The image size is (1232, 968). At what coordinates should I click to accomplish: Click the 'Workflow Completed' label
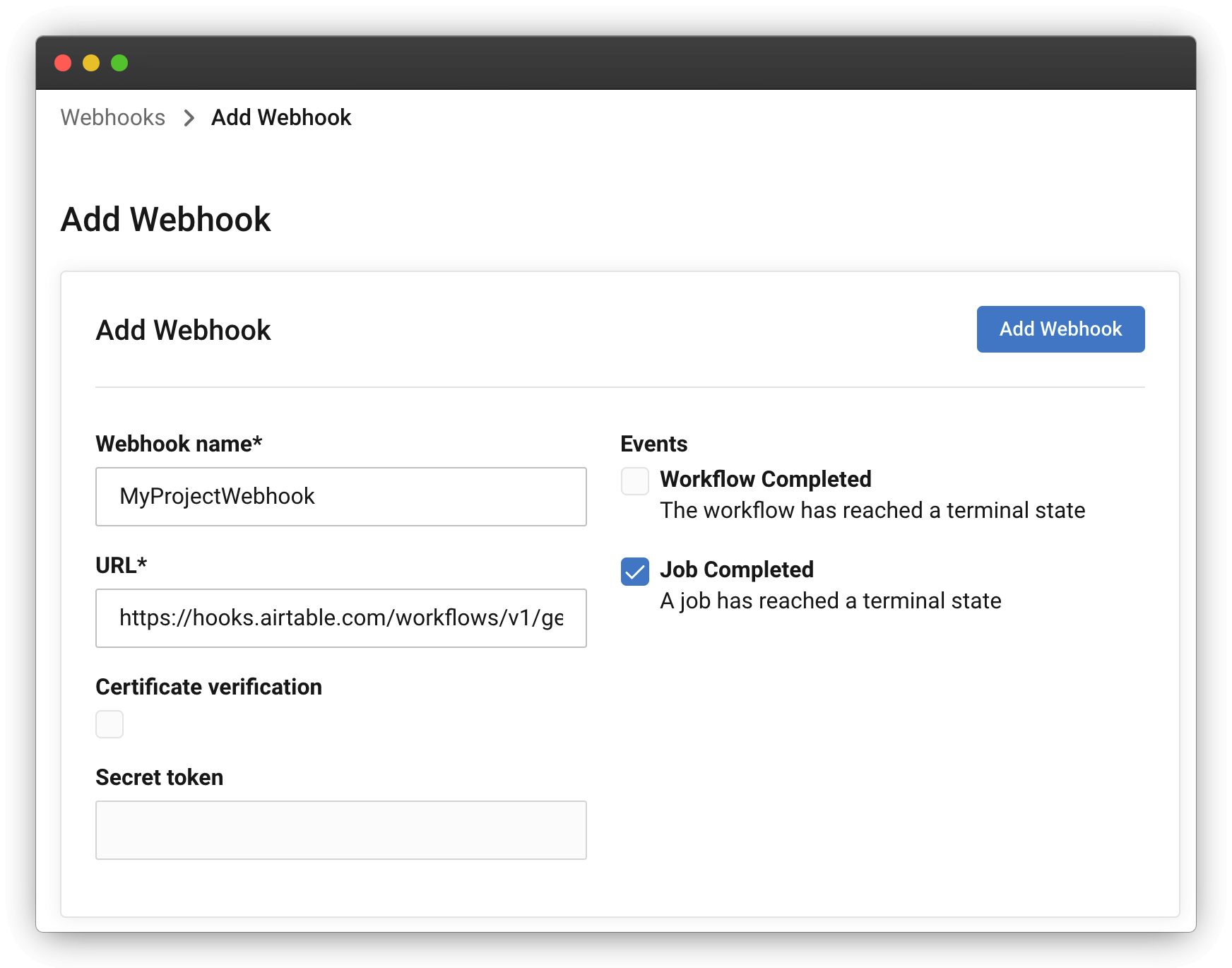click(766, 479)
